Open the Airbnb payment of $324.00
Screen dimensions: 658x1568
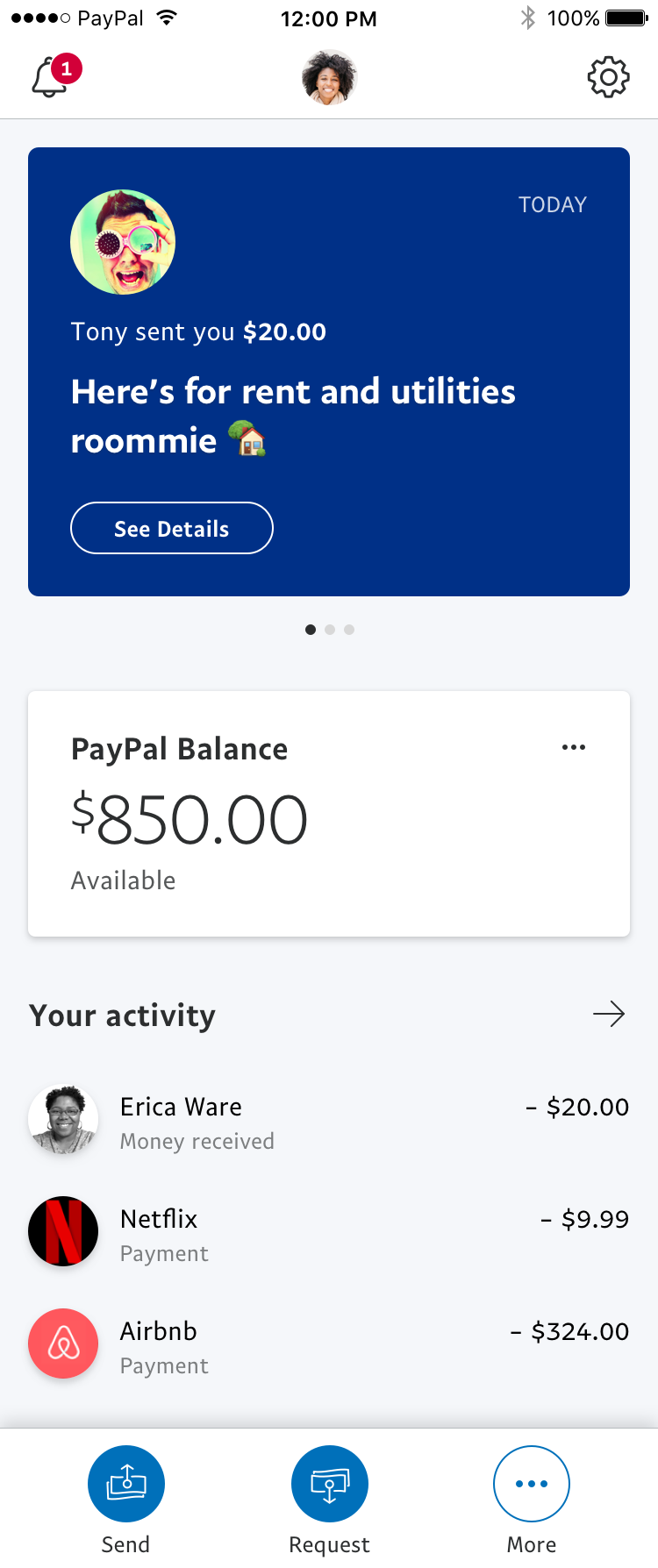[329, 1347]
